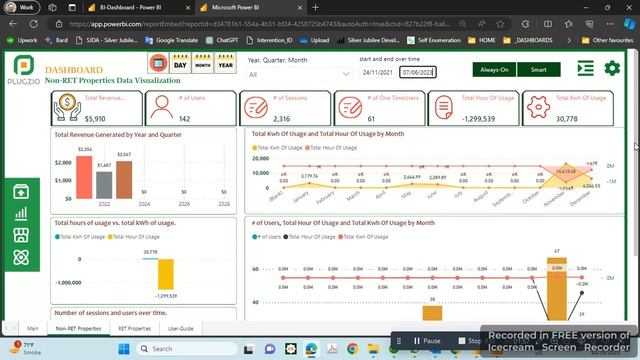The width and height of the screenshot is (640, 360).
Task: Select the DAY calendar button
Action: (180, 63)
